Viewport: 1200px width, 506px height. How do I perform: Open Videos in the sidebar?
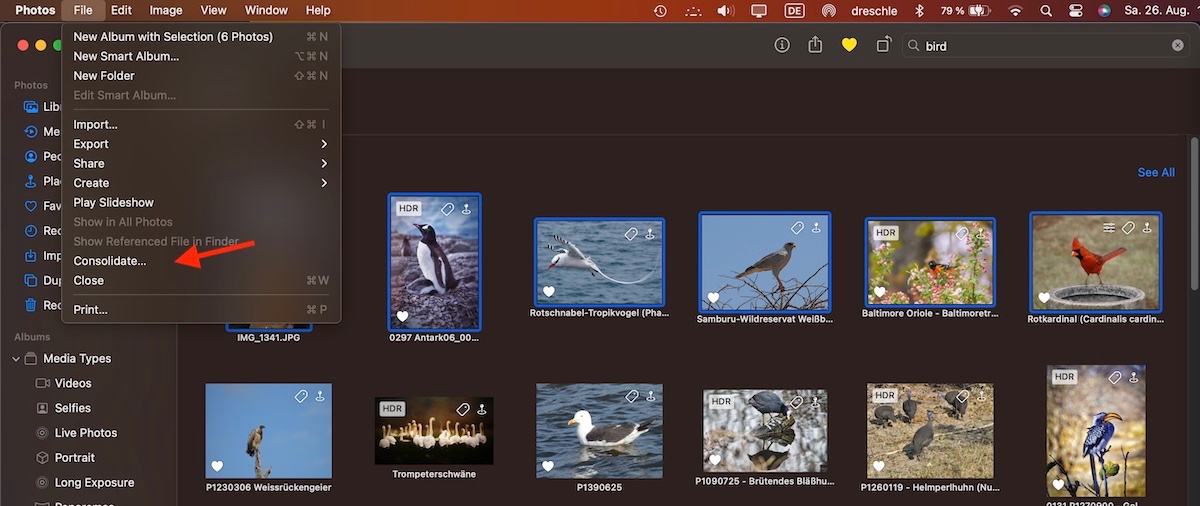coord(73,383)
